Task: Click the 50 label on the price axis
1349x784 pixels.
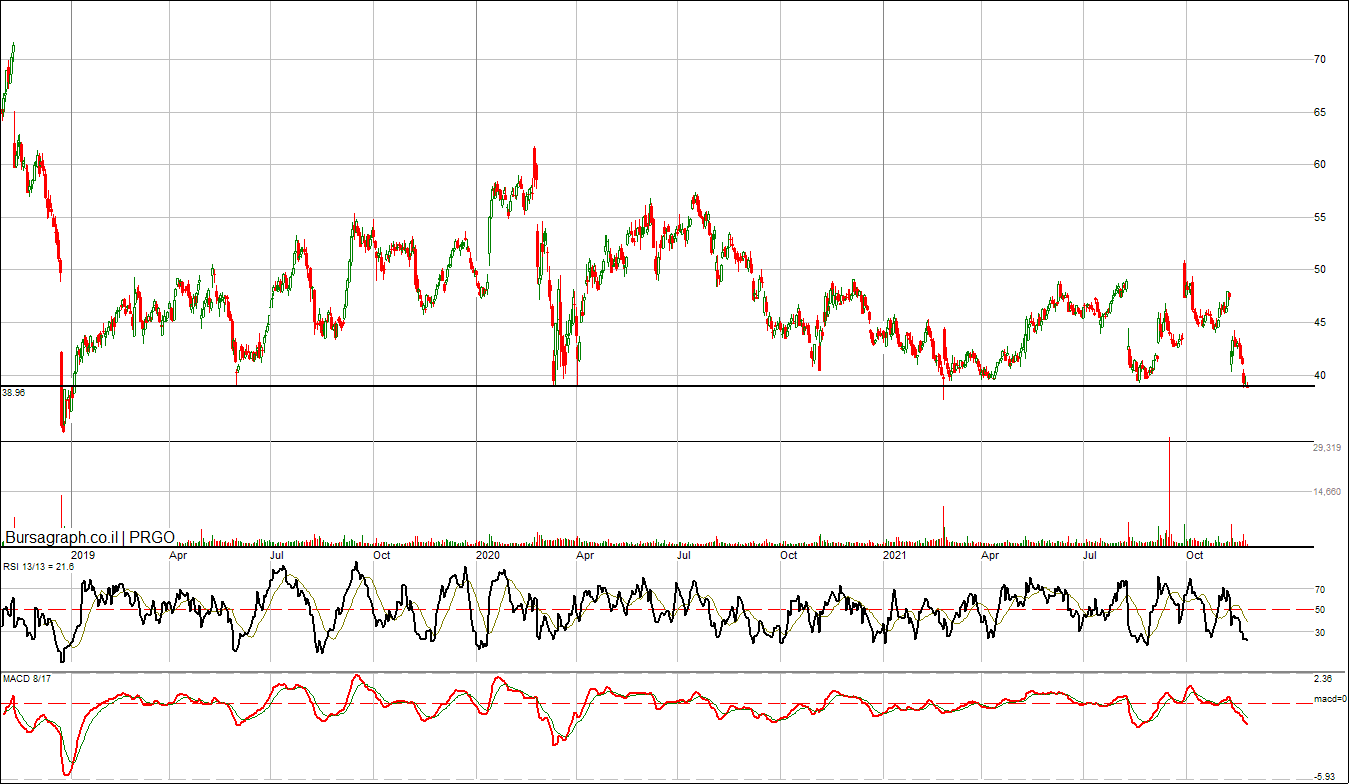Action: coord(1320,270)
